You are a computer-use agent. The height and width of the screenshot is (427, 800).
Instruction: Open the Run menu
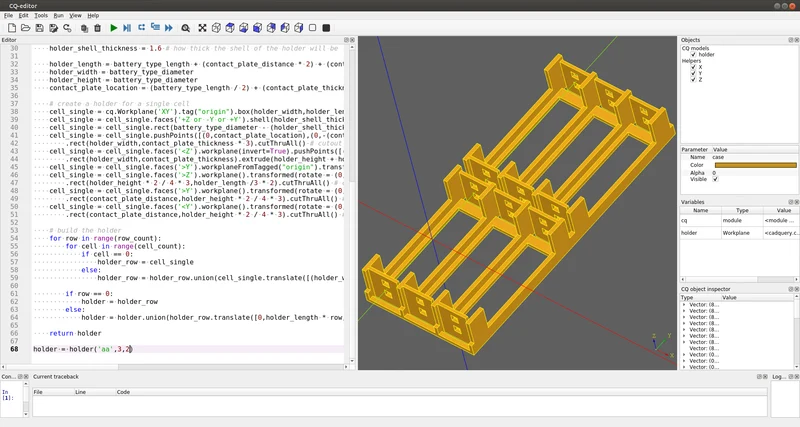click(x=59, y=16)
